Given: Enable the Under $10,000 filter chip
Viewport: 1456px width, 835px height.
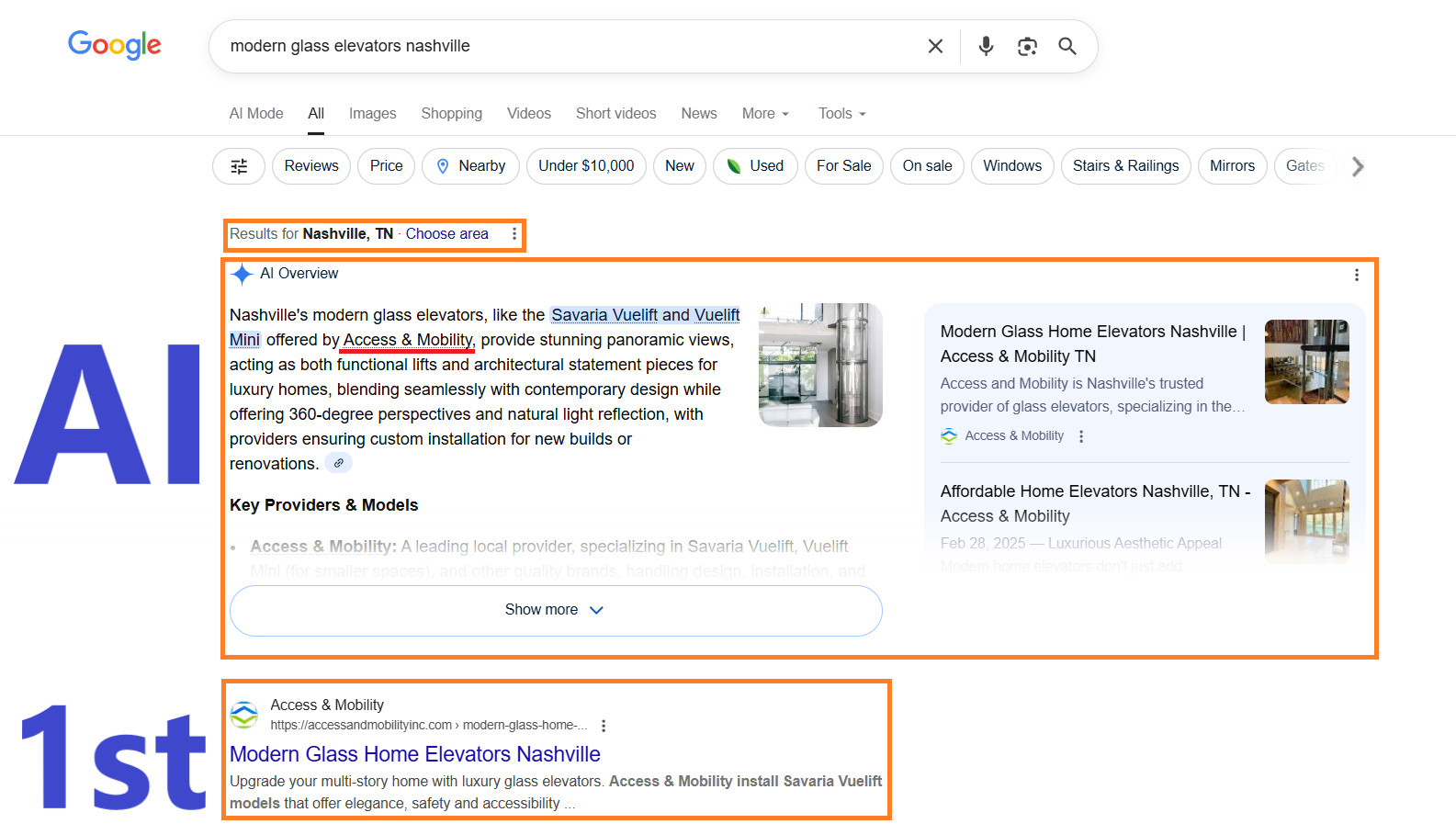Looking at the screenshot, I should pyautogui.click(x=586, y=166).
